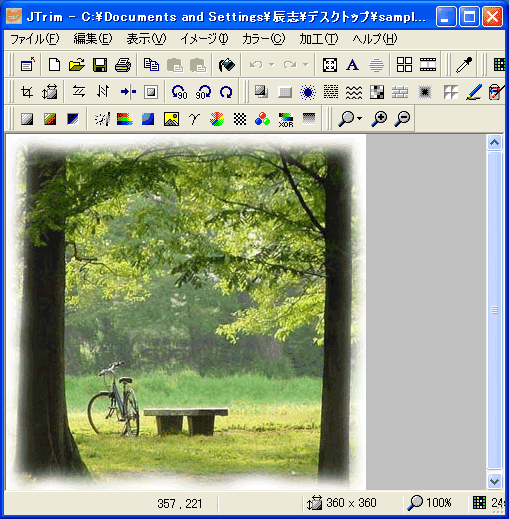Viewport: 509px width, 519px height.
Task: Pick the eyedropper color picker tool
Action: click(x=464, y=65)
